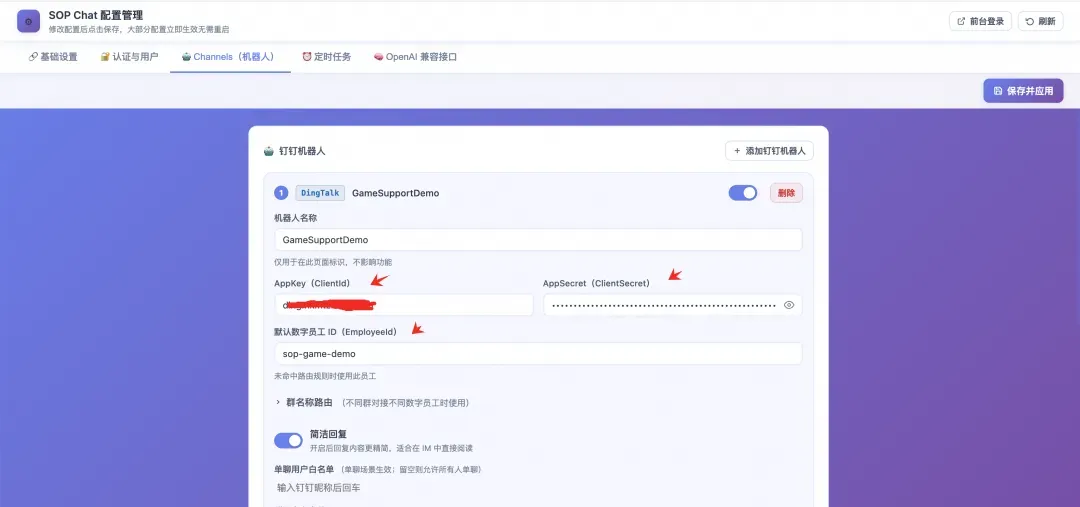Image resolution: width=1080 pixels, height=507 pixels.
Task: Click the 刷新 button
Action: [1041, 21]
